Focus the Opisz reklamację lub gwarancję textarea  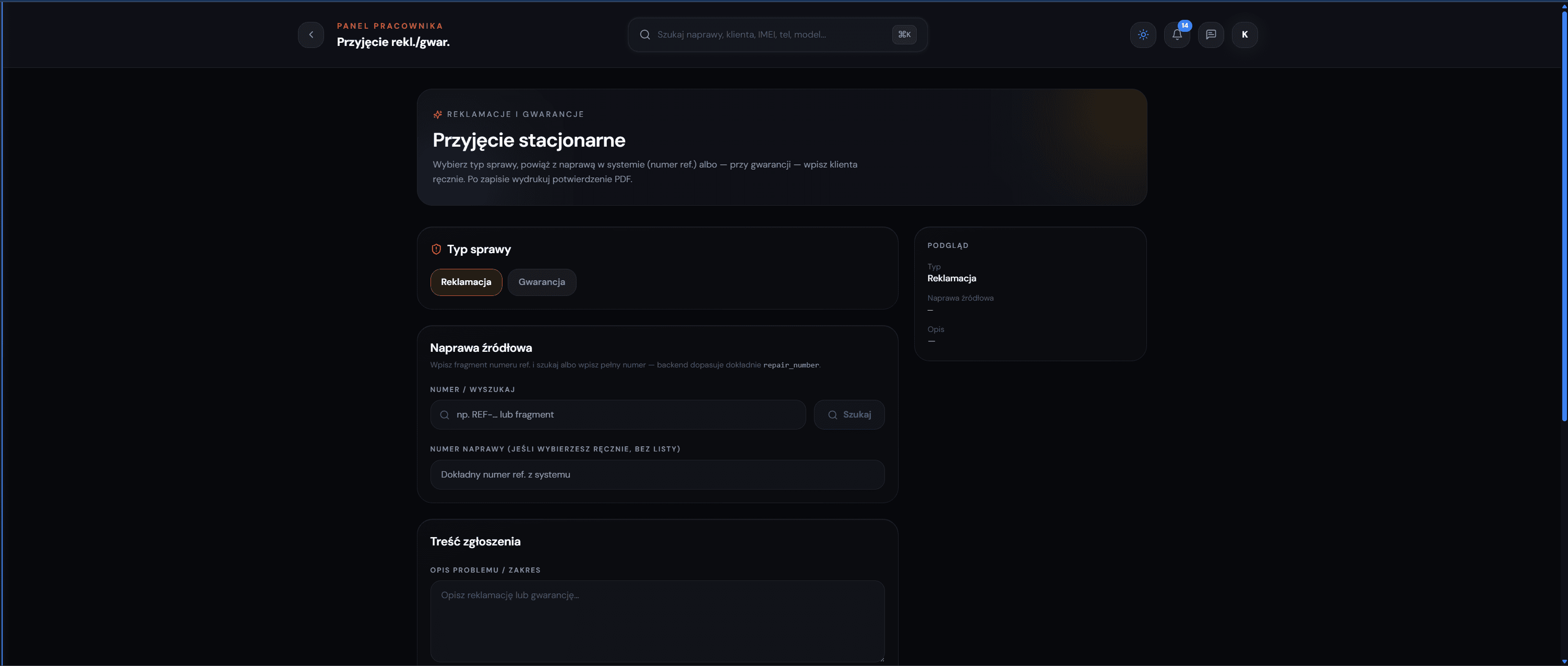point(657,621)
